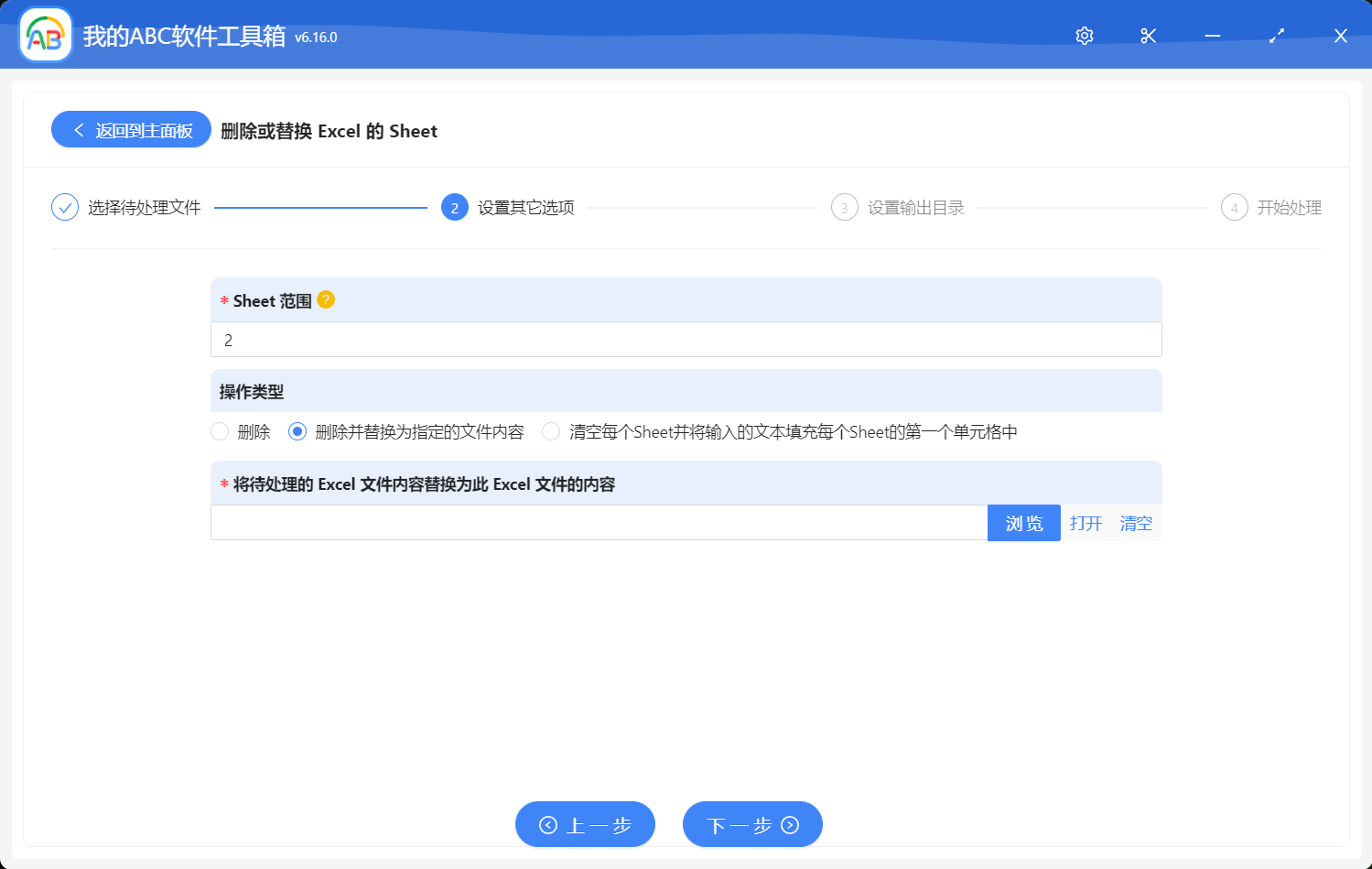Image resolution: width=1372 pixels, height=869 pixels.
Task: Select 删除并替换为指定的文件内容 option
Action: coord(297,430)
